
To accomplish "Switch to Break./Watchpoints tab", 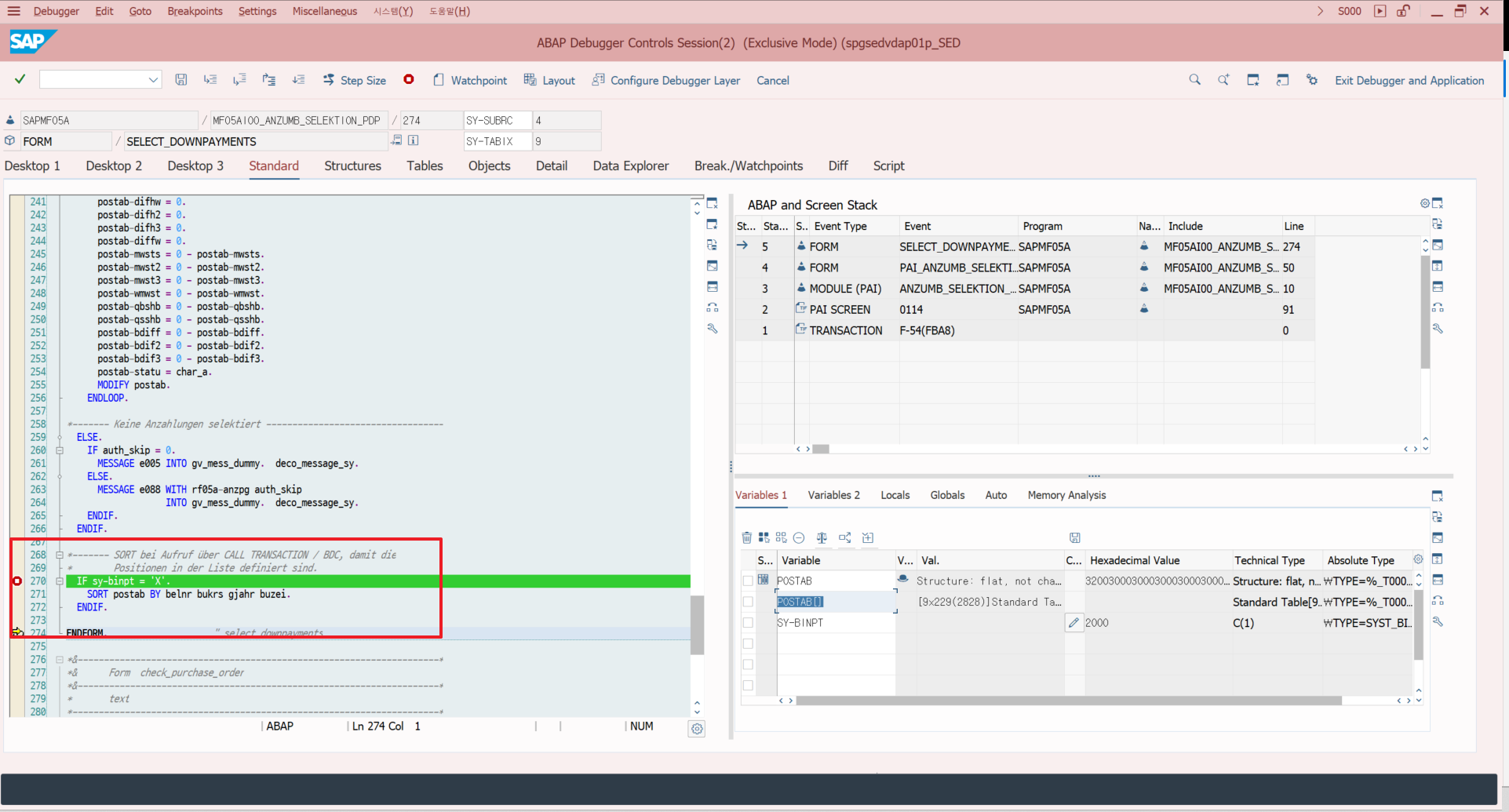I will tap(749, 166).
